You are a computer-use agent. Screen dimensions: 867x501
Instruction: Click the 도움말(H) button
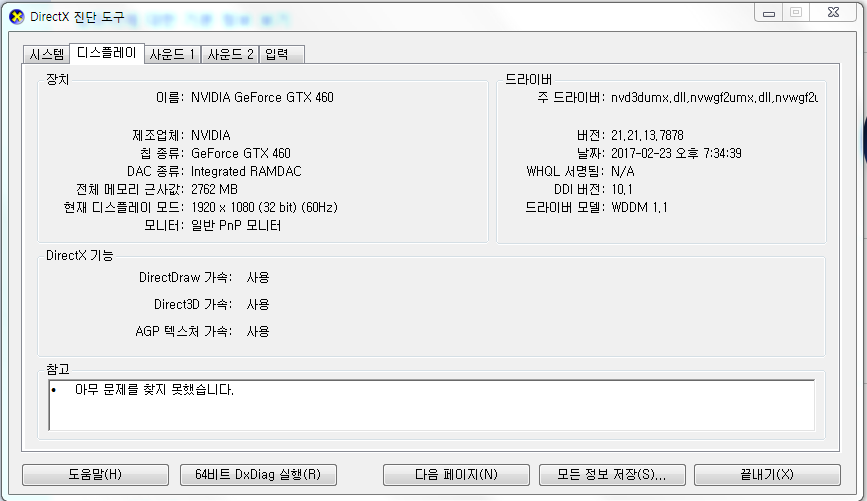coord(95,474)
